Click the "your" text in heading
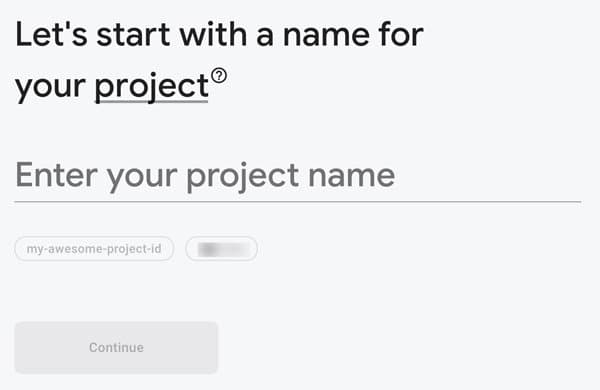 (x=50, y=88)
